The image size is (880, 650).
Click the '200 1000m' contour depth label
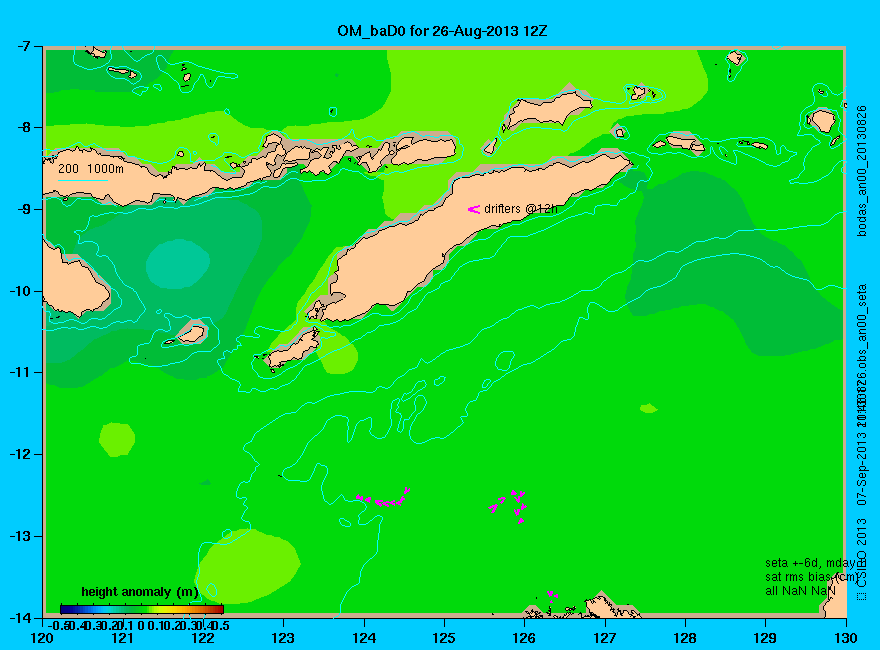tap(91, 168)
